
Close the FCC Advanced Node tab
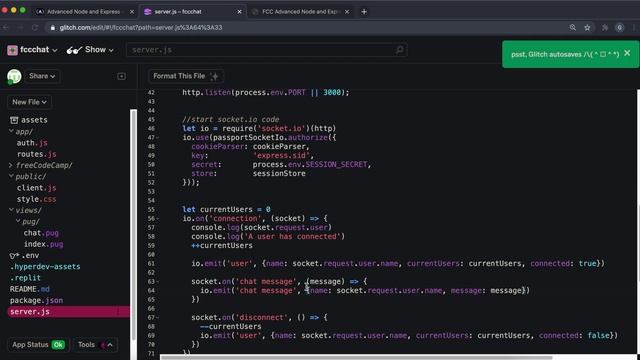(x=347, y=12)
